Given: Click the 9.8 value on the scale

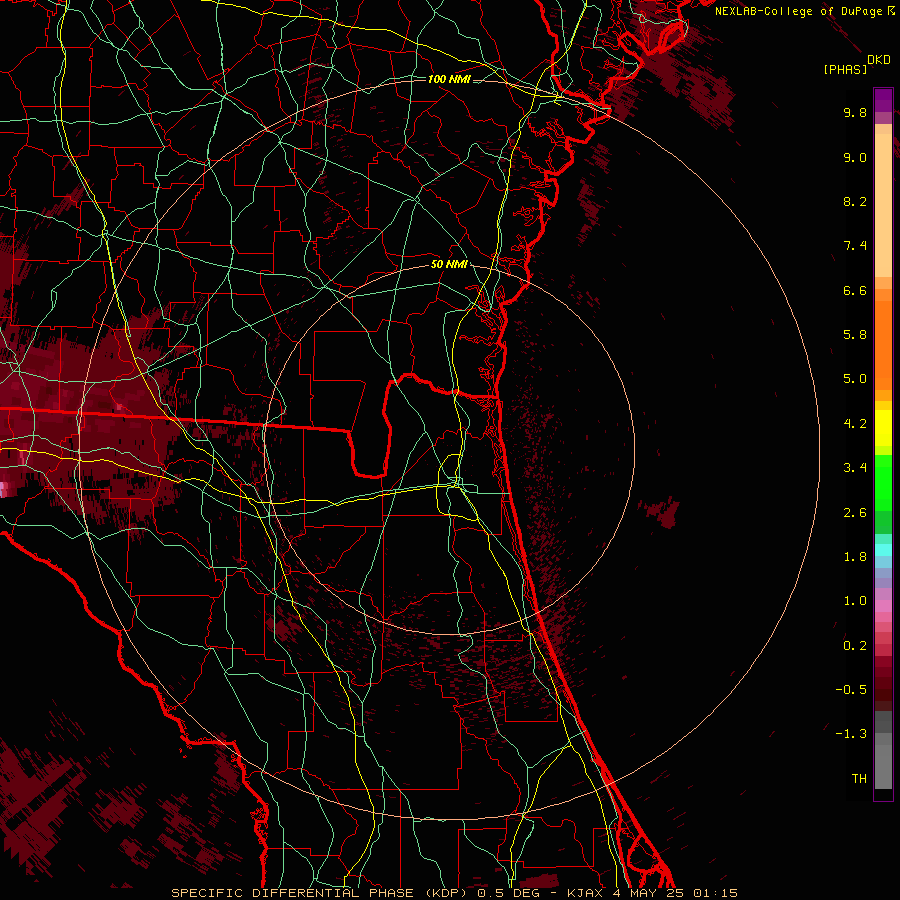Looking at the screenshot, I should pyautogui.click(x=855, y=112).
